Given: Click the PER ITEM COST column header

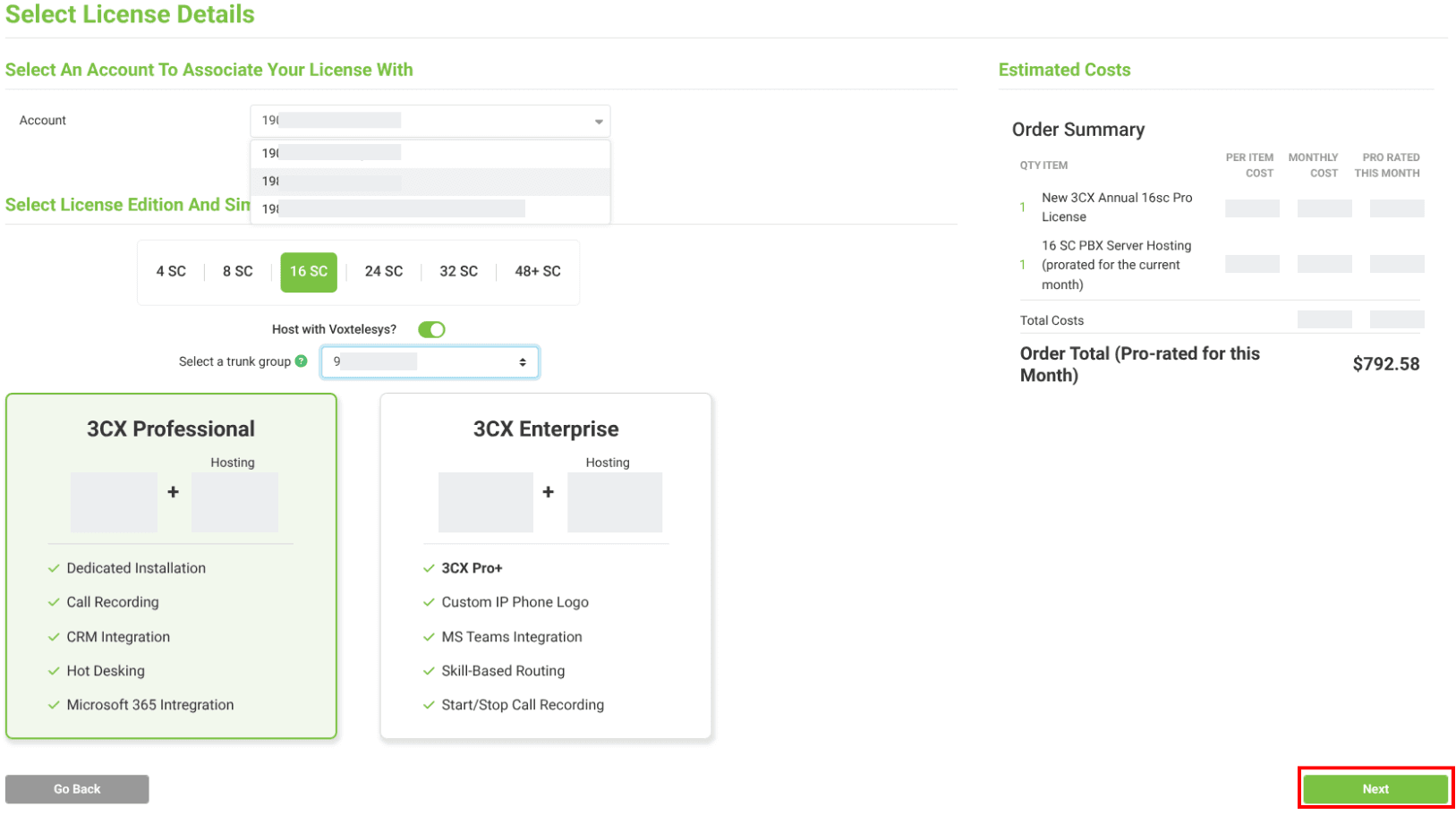Looking at the screenshot, I should (1249, 166).
